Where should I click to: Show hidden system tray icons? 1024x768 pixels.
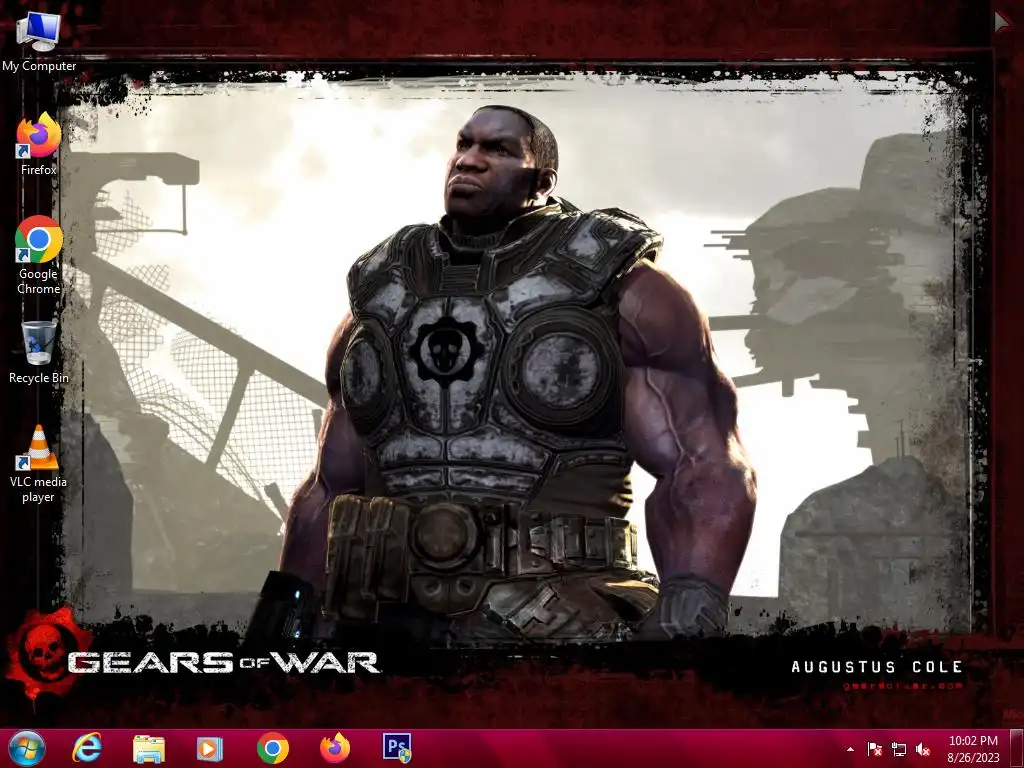[x=850, y=750]
